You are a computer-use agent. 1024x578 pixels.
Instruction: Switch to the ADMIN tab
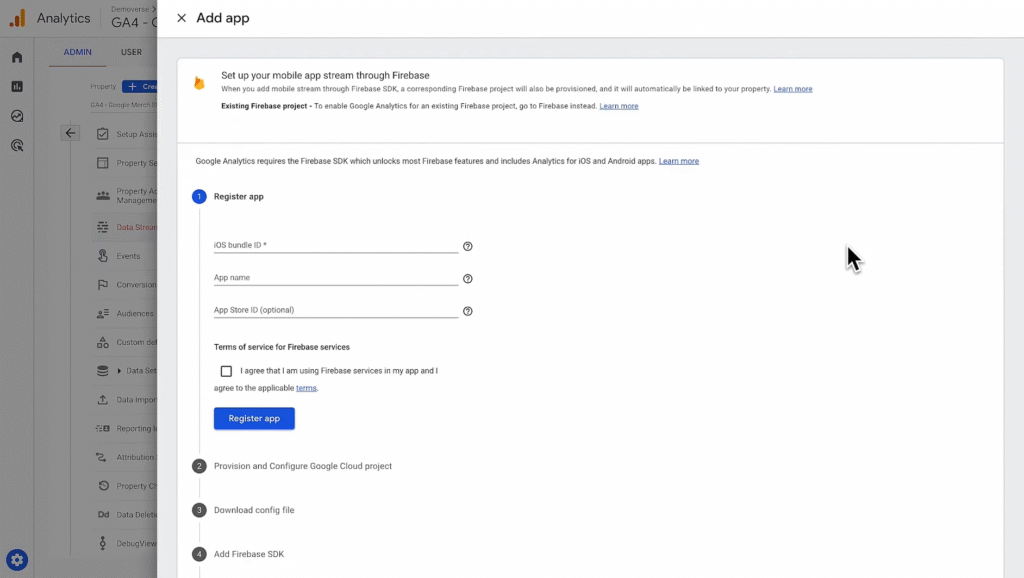(x=77, y=52)
